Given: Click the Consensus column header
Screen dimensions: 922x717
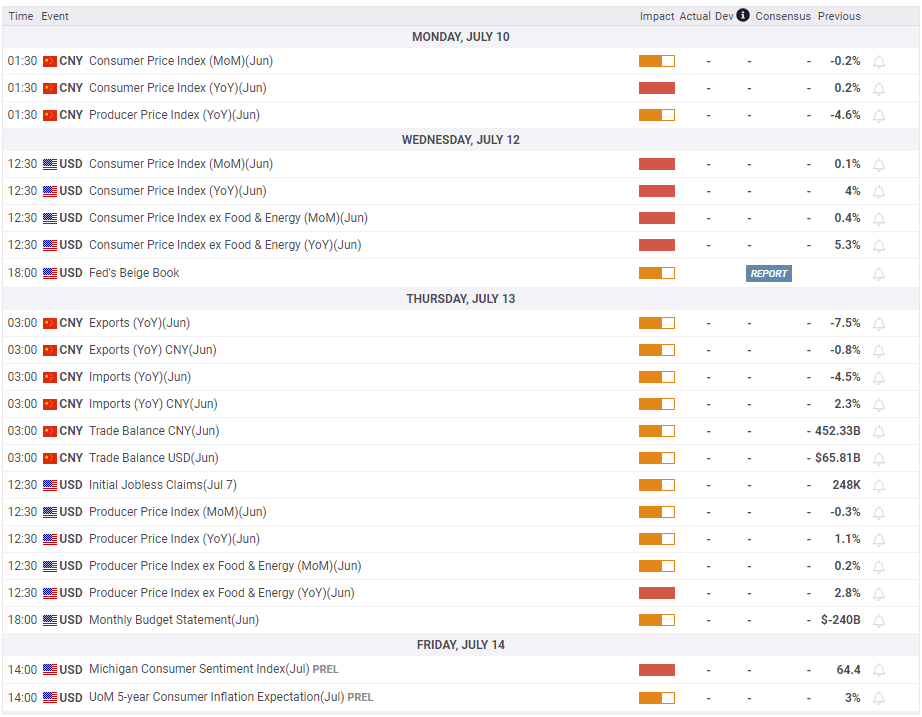Looking at the screenshot, I should (783, 16).
